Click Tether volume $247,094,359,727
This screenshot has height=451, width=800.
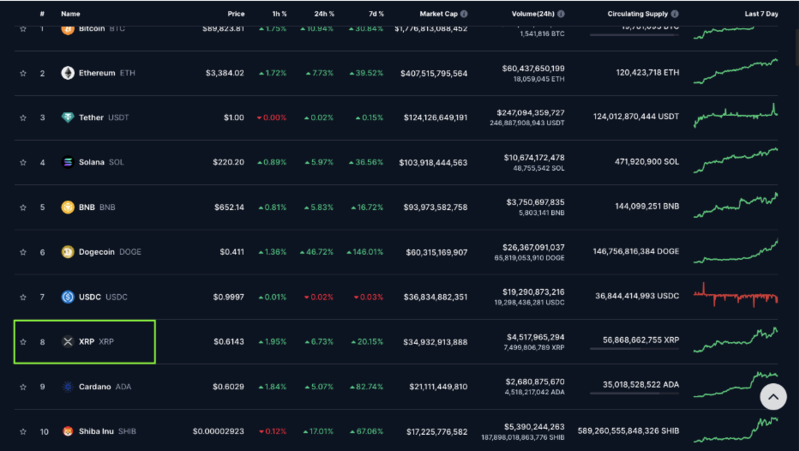coord(531,113)
